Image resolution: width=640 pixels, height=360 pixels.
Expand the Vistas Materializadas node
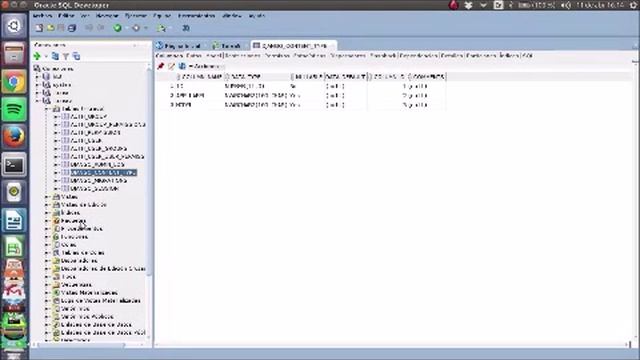(47, 293)
